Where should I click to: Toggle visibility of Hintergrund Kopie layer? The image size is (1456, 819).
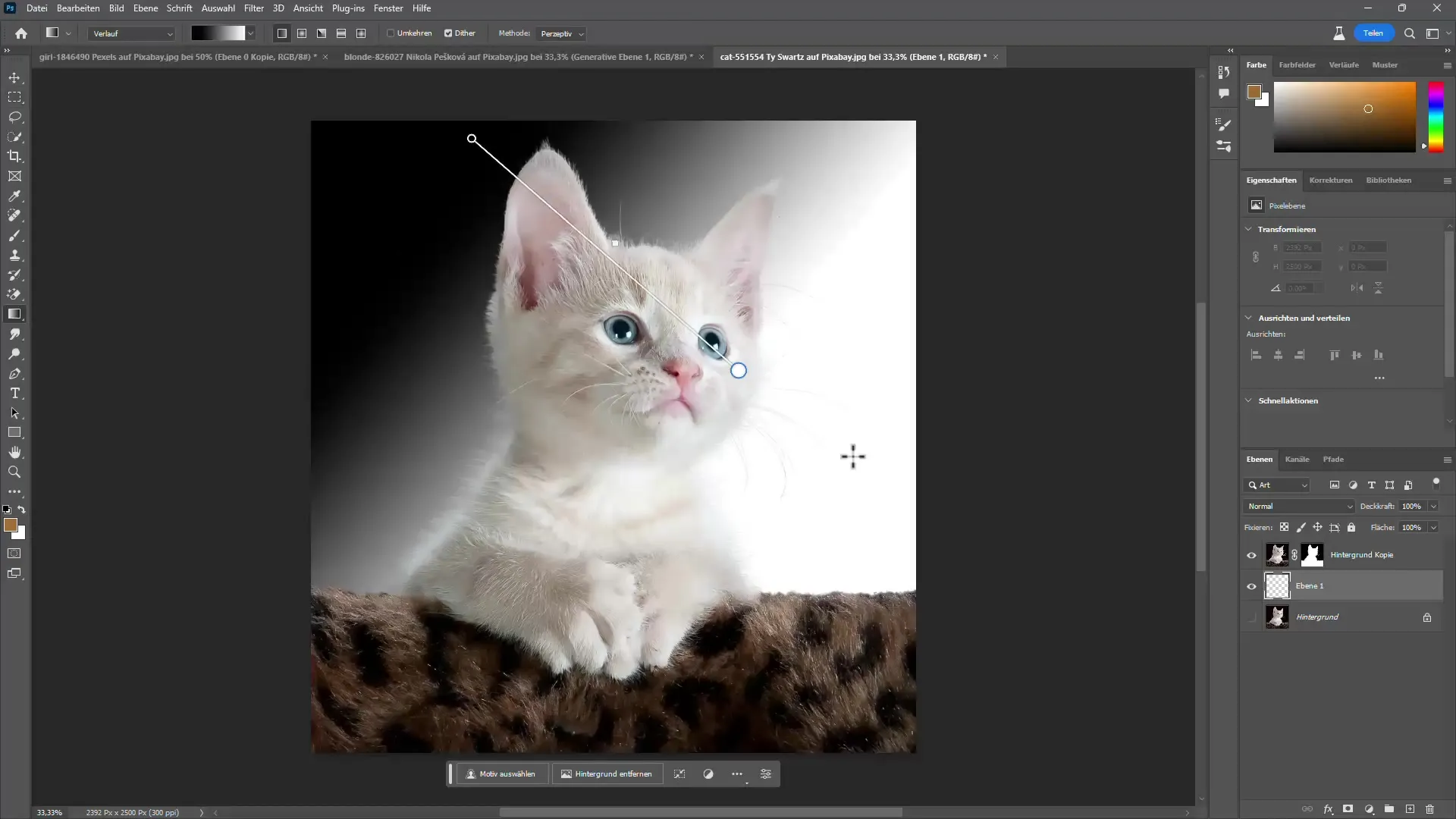point(1251,555)
